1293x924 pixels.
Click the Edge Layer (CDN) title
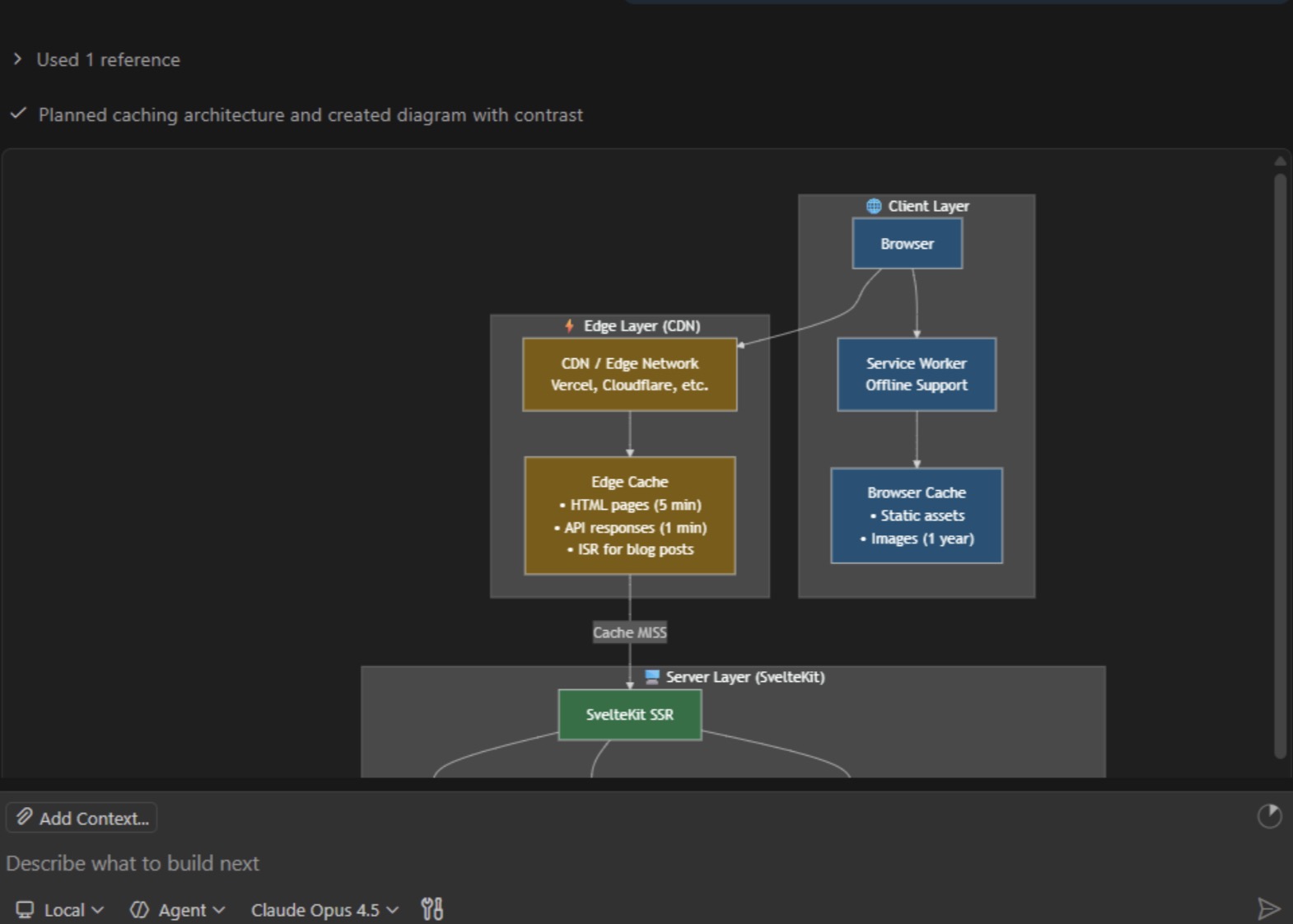(642, 326)
